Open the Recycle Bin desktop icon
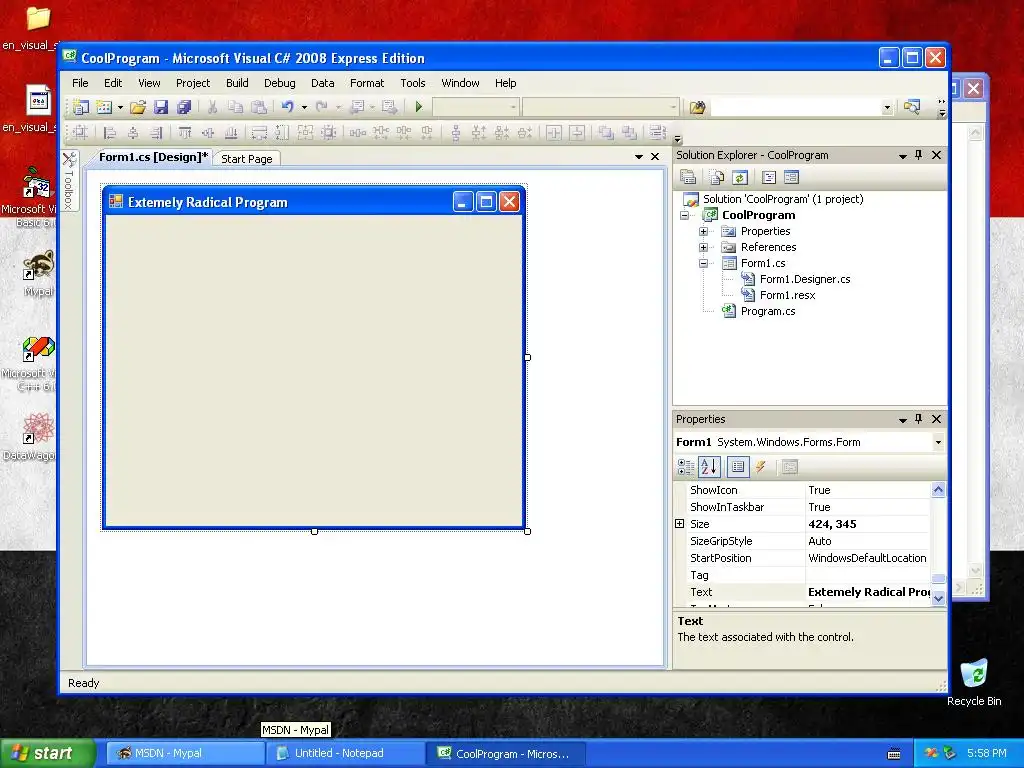The width and height of the screenshot is (1024, 768). coord(974,682)
